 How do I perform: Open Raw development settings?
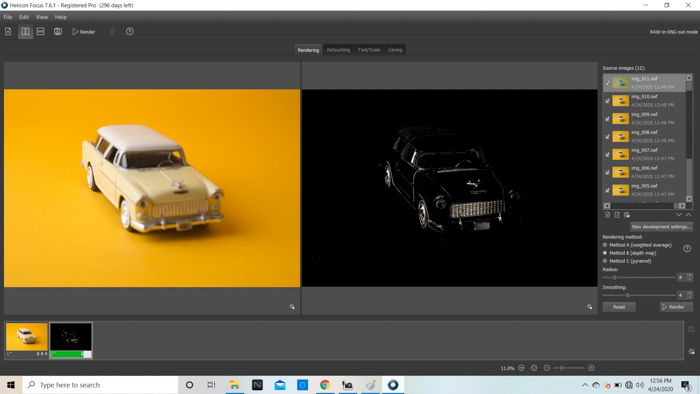click(x=661, y=227)
